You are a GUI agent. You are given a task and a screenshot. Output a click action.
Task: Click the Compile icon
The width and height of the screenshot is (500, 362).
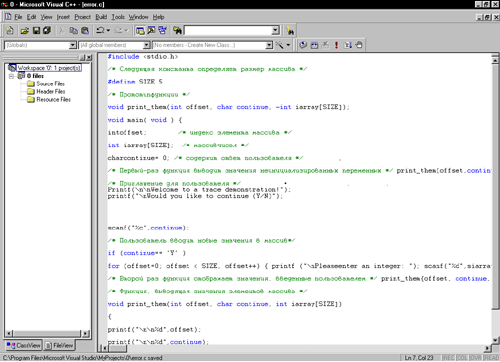(303, 45)
